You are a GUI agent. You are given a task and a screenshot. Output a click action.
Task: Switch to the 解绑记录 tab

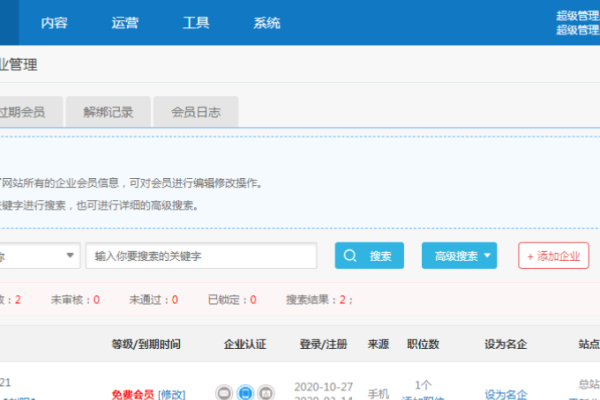[x=108, y=112]
